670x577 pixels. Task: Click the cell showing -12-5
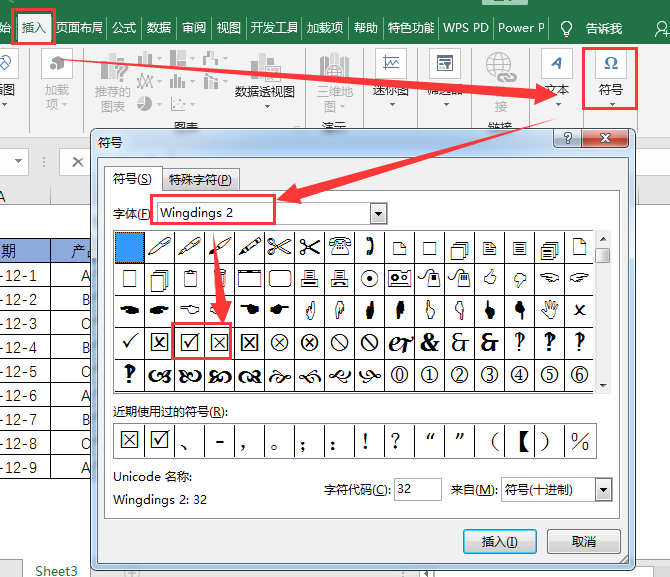(x=25, y=371)
